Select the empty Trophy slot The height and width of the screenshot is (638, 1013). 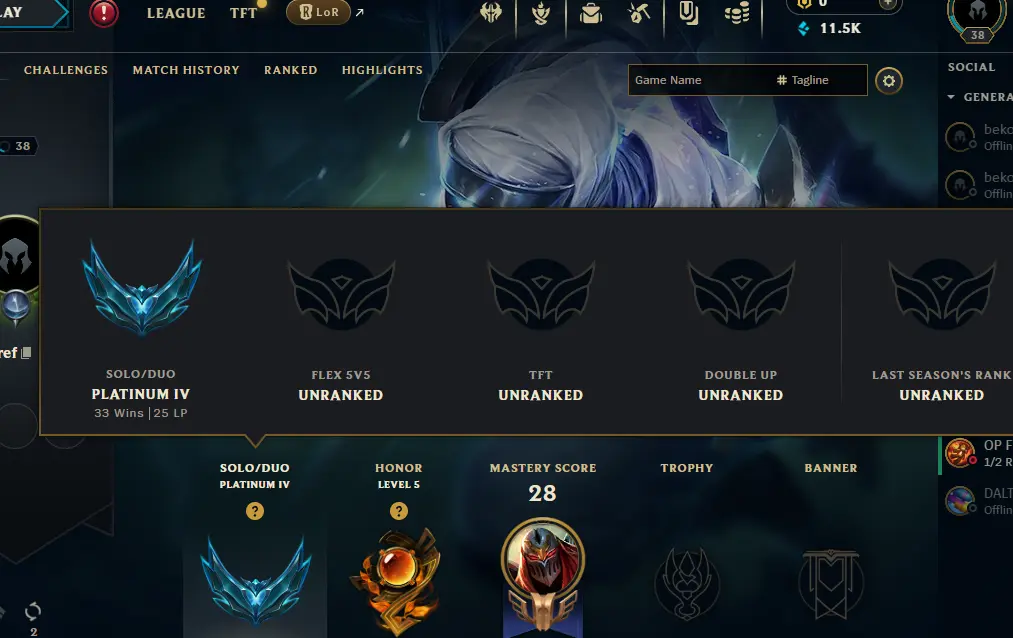point(687,583)
